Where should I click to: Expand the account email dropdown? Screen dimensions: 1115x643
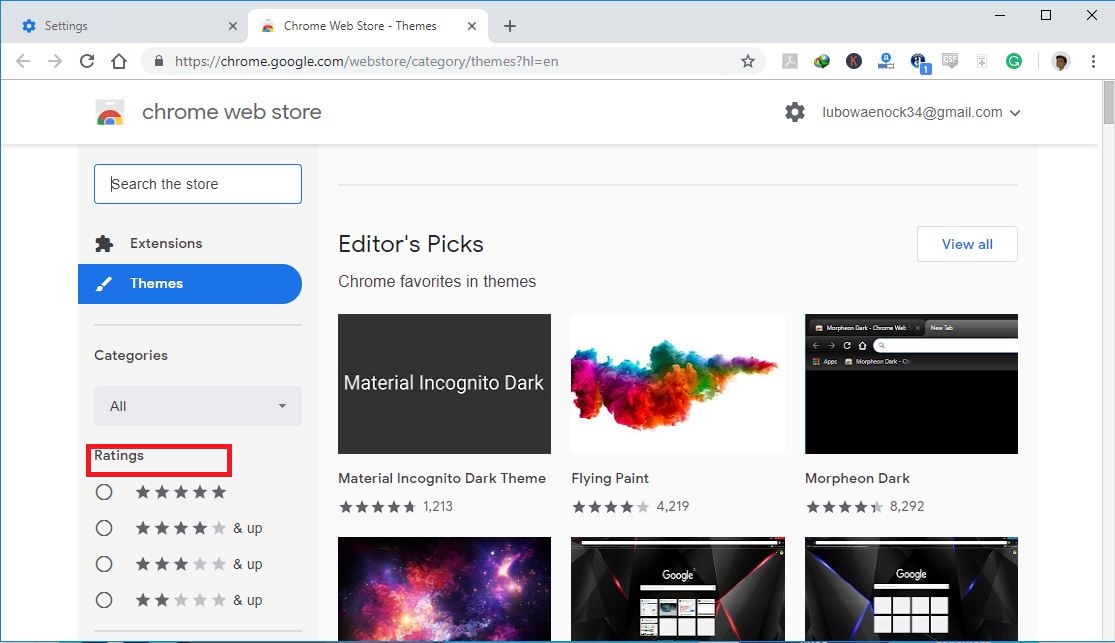click(x=1016, y=112)
